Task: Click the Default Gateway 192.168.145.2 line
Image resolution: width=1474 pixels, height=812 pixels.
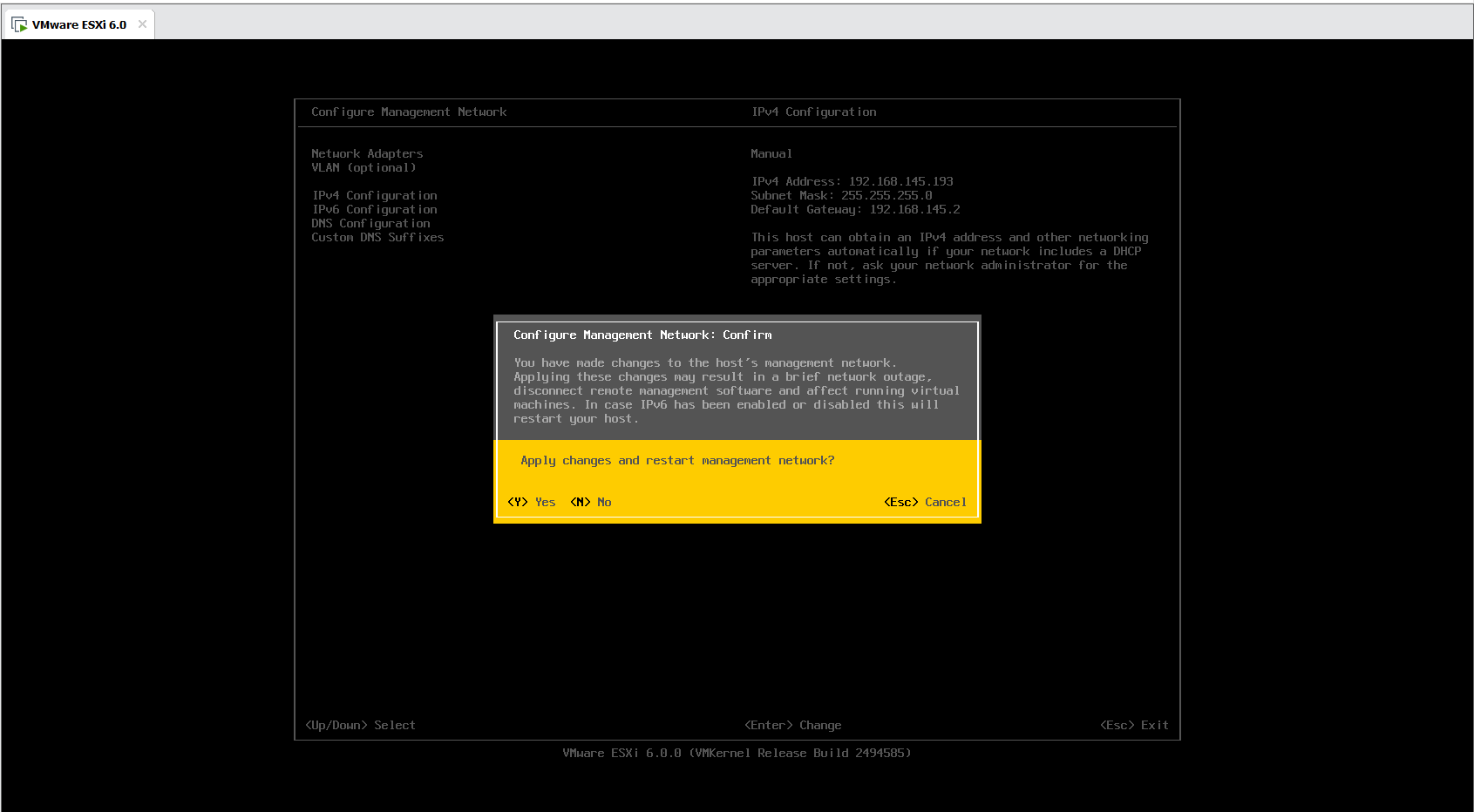Action: point(855,209)
